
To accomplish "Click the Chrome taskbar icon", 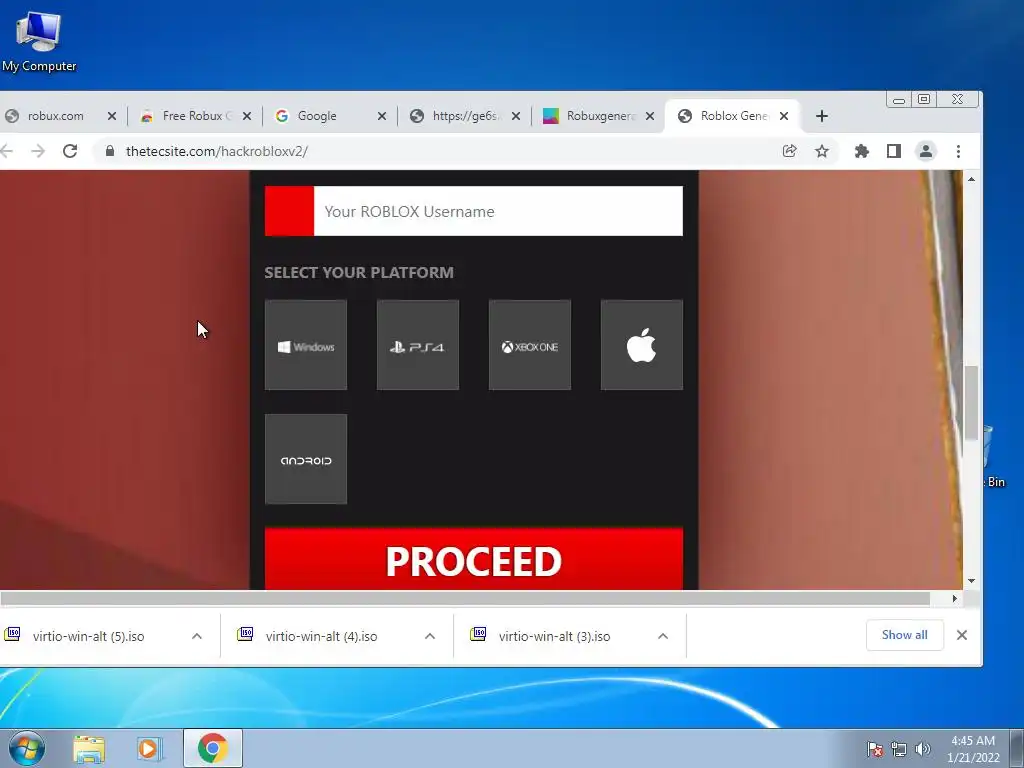I will click(213, 748).
